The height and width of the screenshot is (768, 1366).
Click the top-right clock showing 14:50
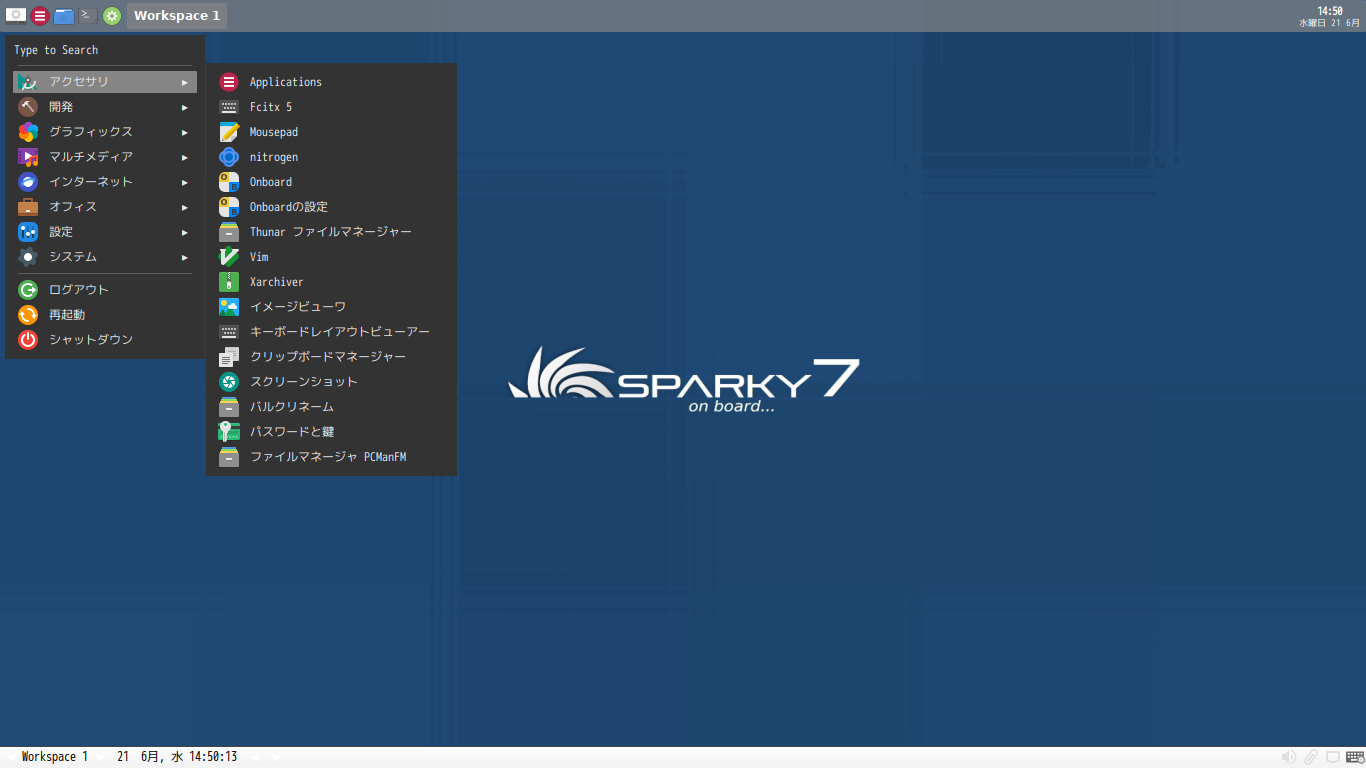pos(1329,16)
